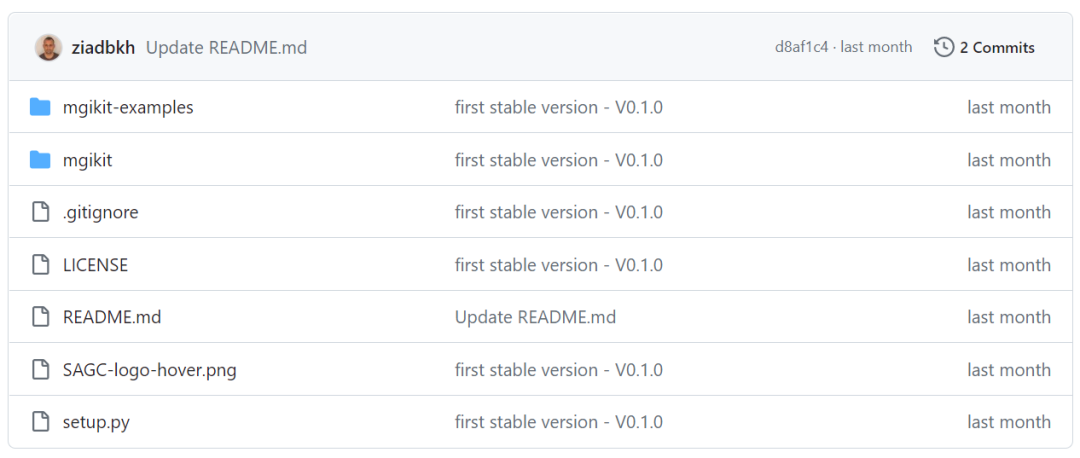Screen dimensions: 1080x458
Task: Click the SAGC-logo-hover.png file icon
Action: pos(40,370)
